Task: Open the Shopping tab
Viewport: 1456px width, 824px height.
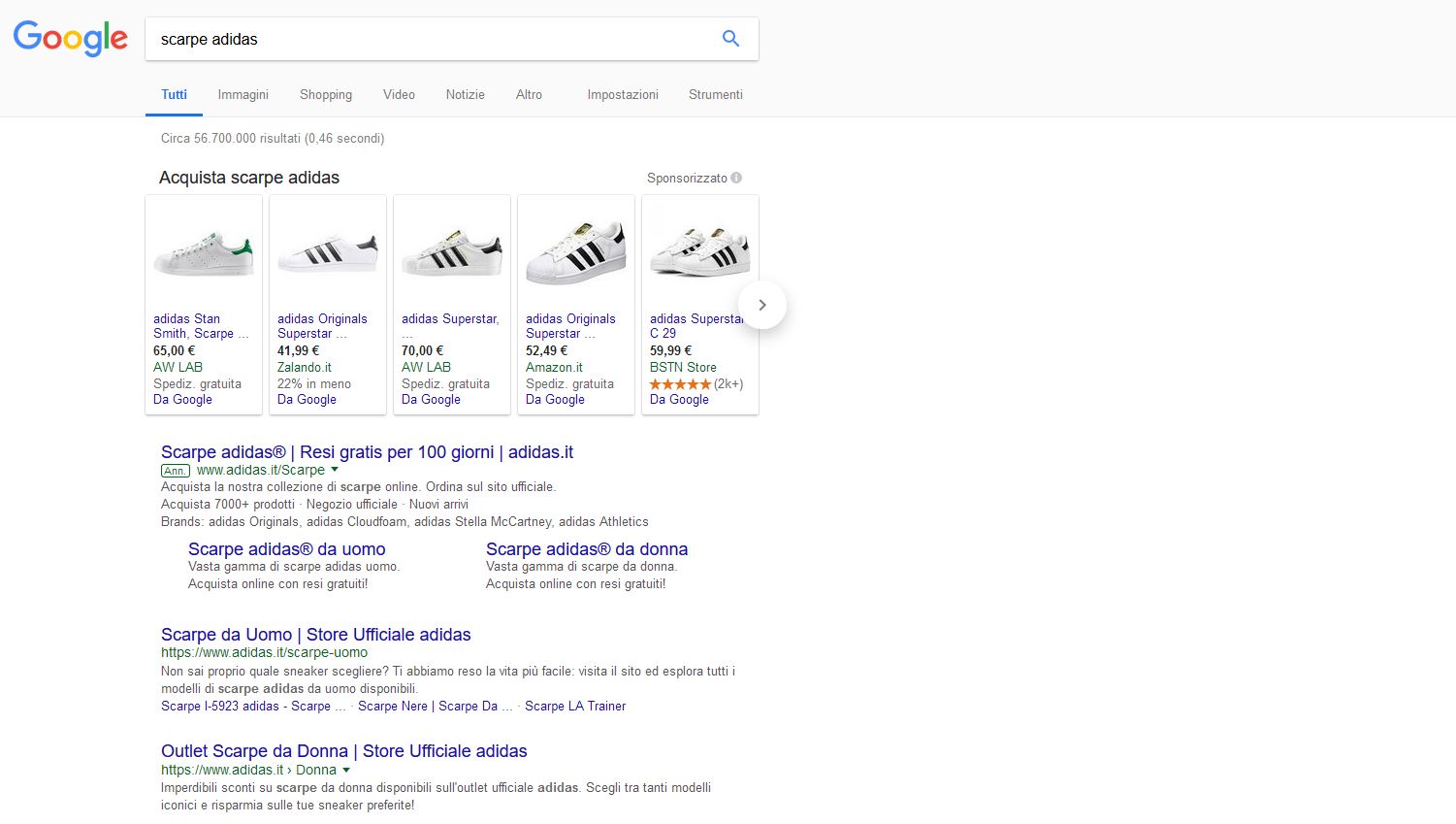Action: tap(325, 94)
